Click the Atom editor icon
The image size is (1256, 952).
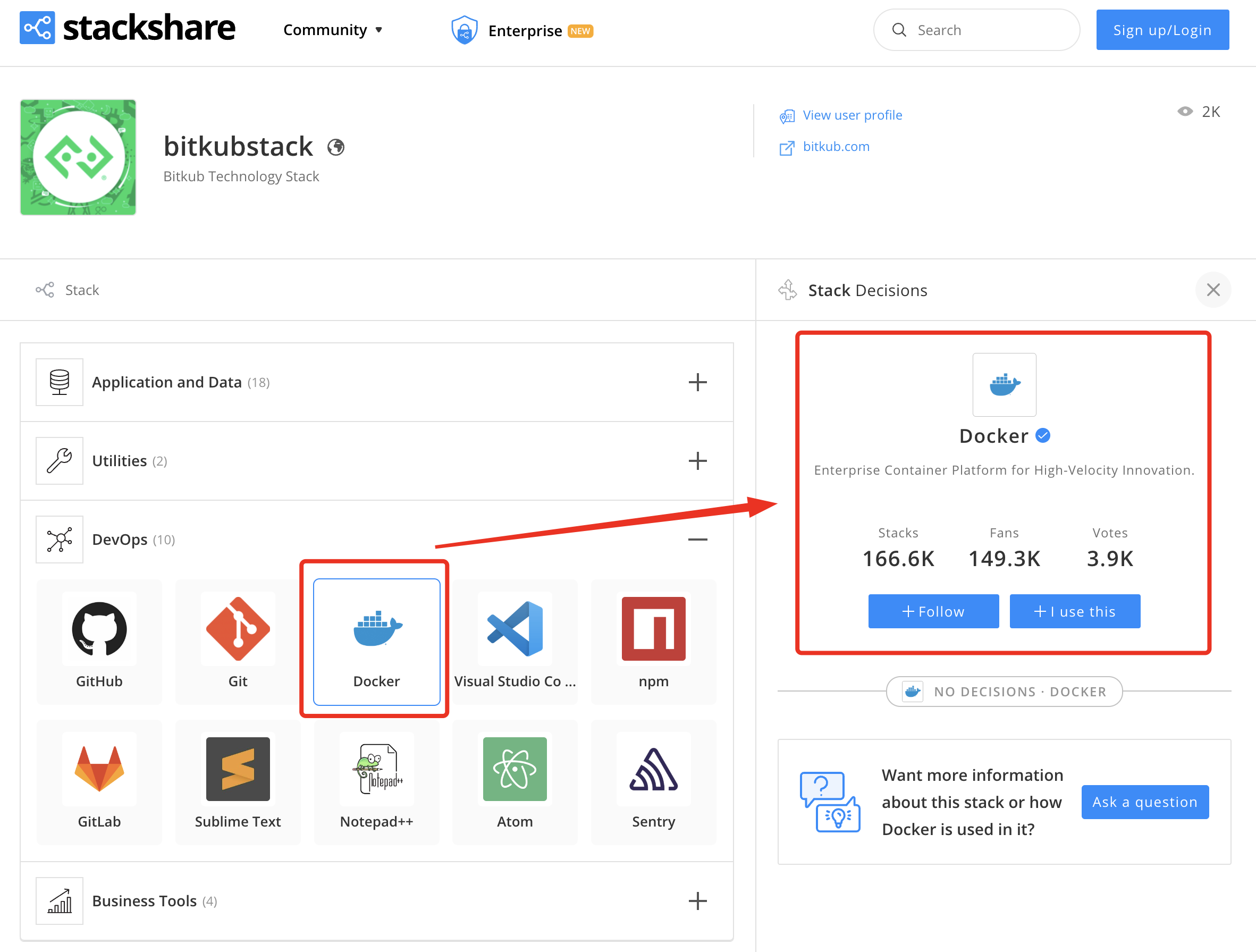[x=515, y=769]
